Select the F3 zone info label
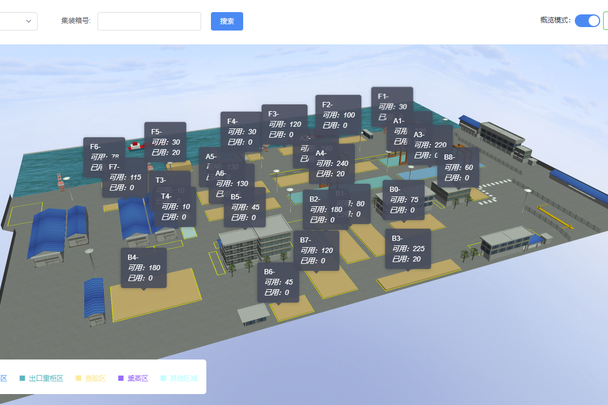This screenshot has width=608, height=405. click(284, 124)
